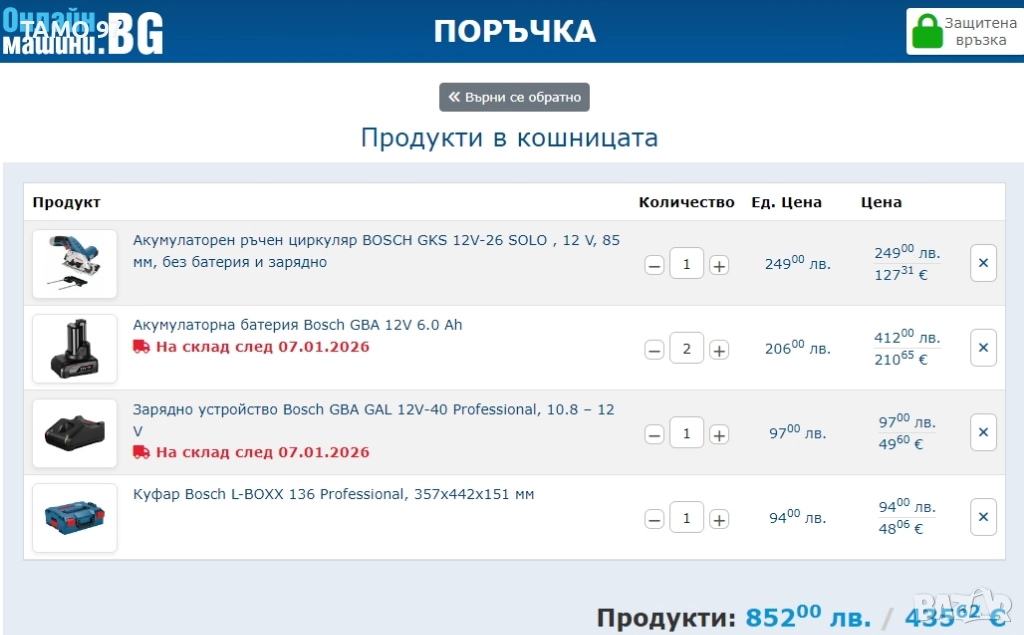Image resolution: width=1024 pixels, height=635 pixels.
Task: Click the Върни се обратно button
Action: coord(514,97)
